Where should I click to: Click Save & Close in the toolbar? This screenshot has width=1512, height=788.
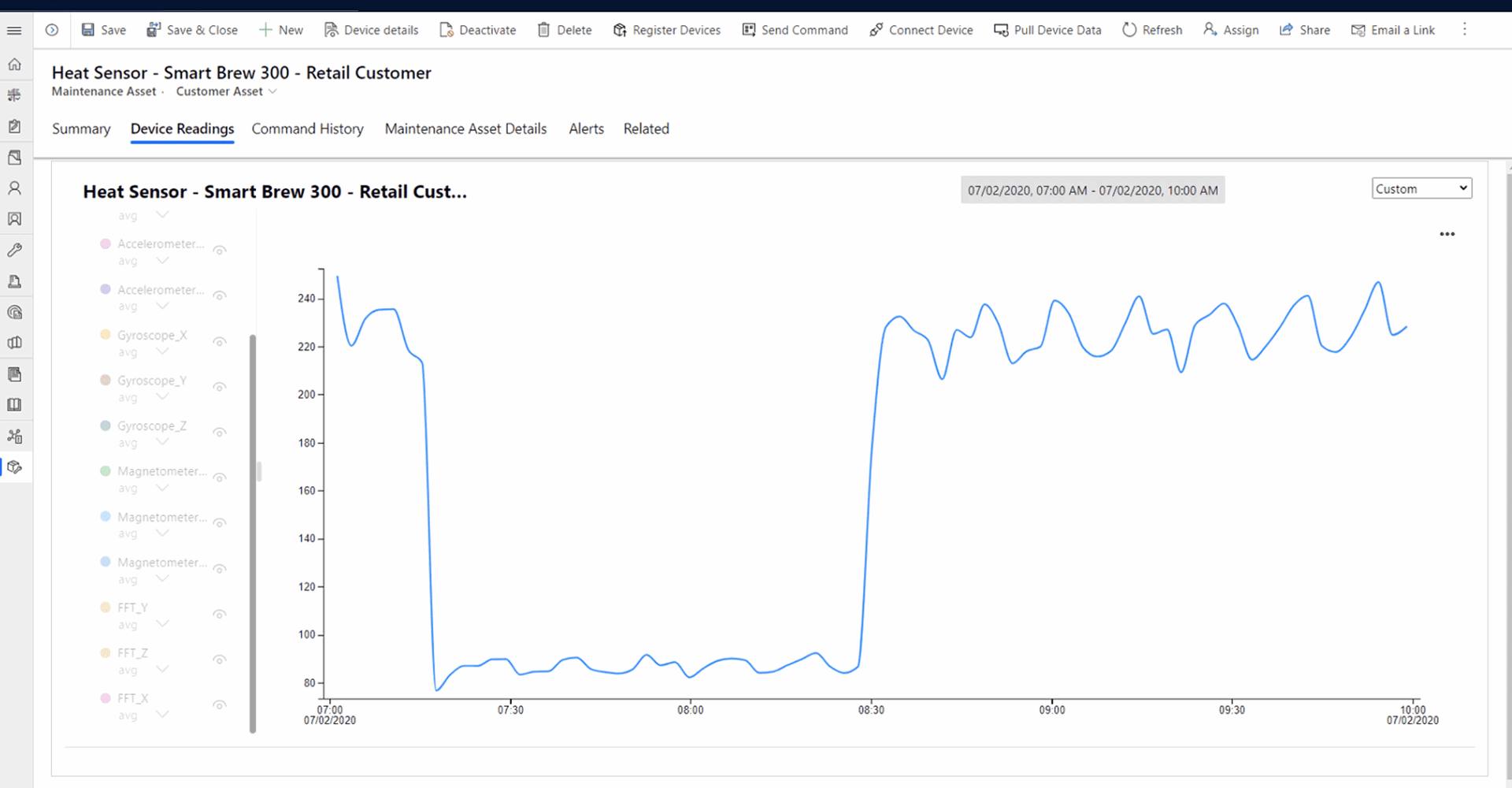click(192, 30)
